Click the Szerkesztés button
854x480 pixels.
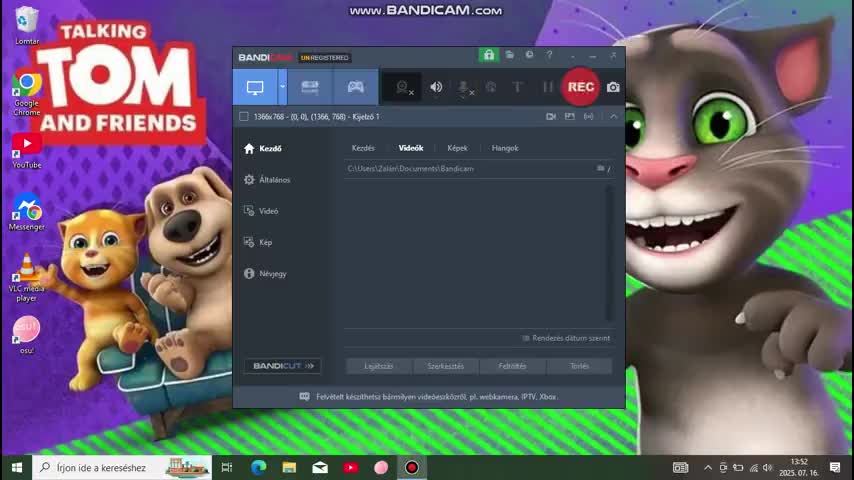pyautogui.click(x=446, y=366)
